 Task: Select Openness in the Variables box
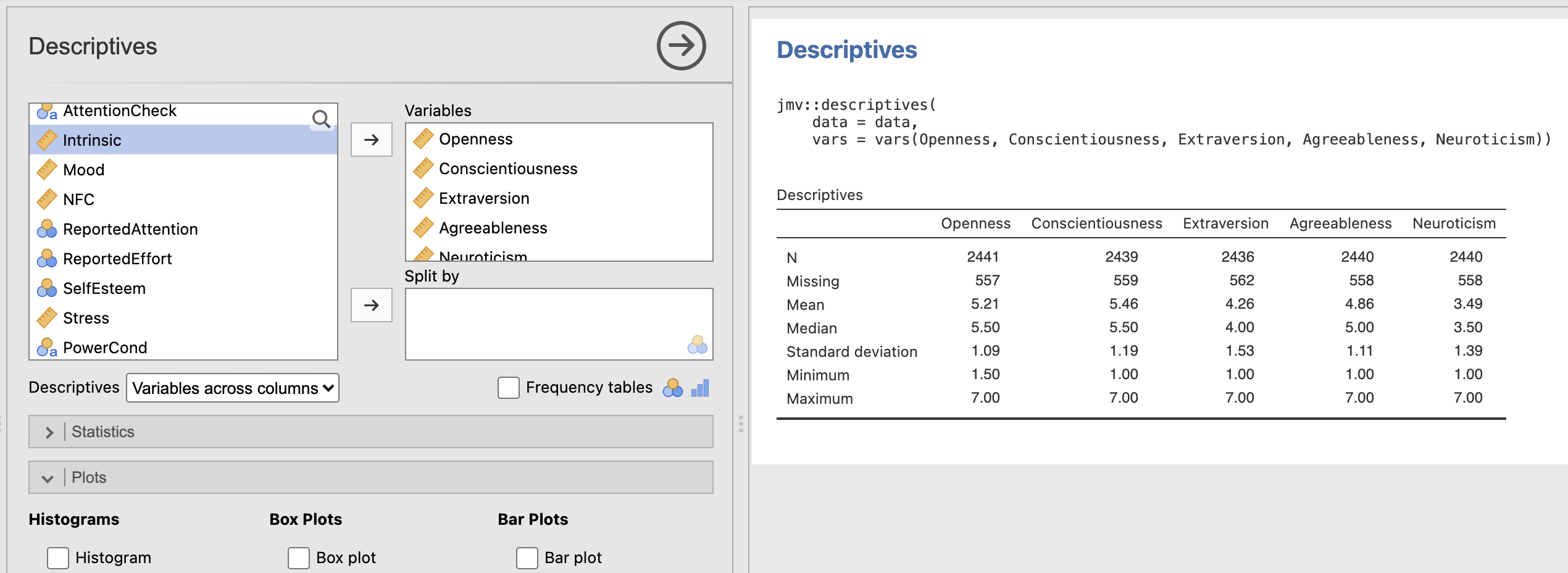tap(559, 139)
